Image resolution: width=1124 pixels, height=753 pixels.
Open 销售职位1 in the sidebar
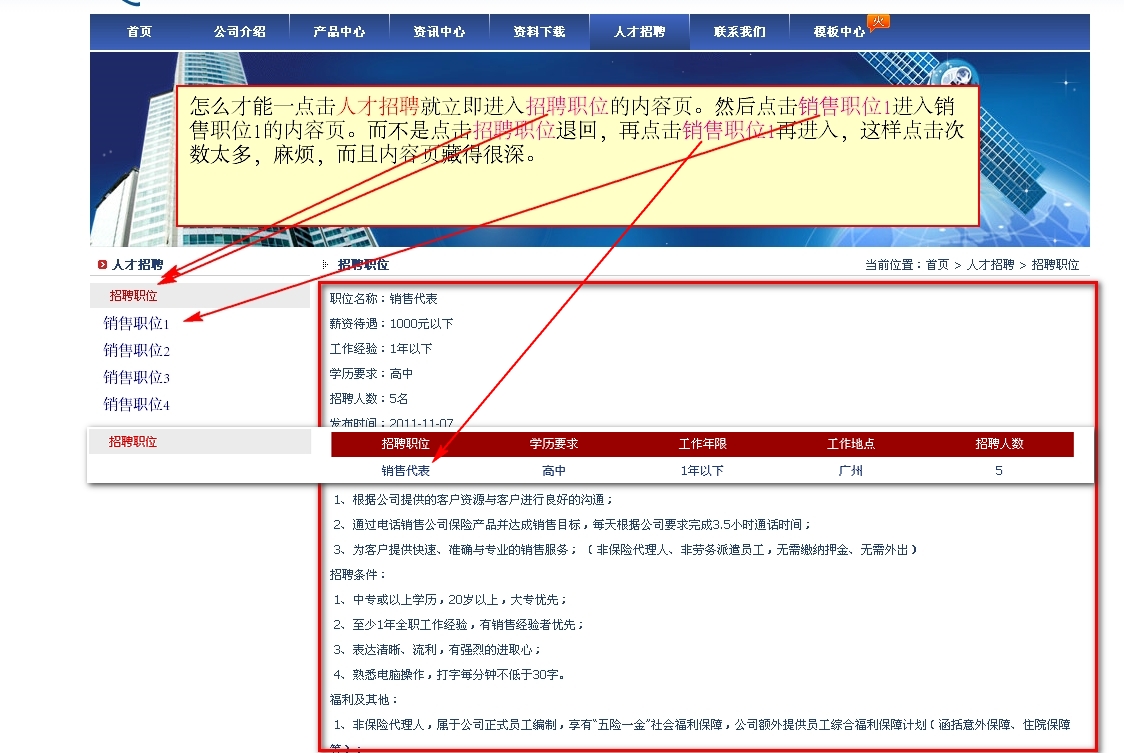click(x=137, y=323)
